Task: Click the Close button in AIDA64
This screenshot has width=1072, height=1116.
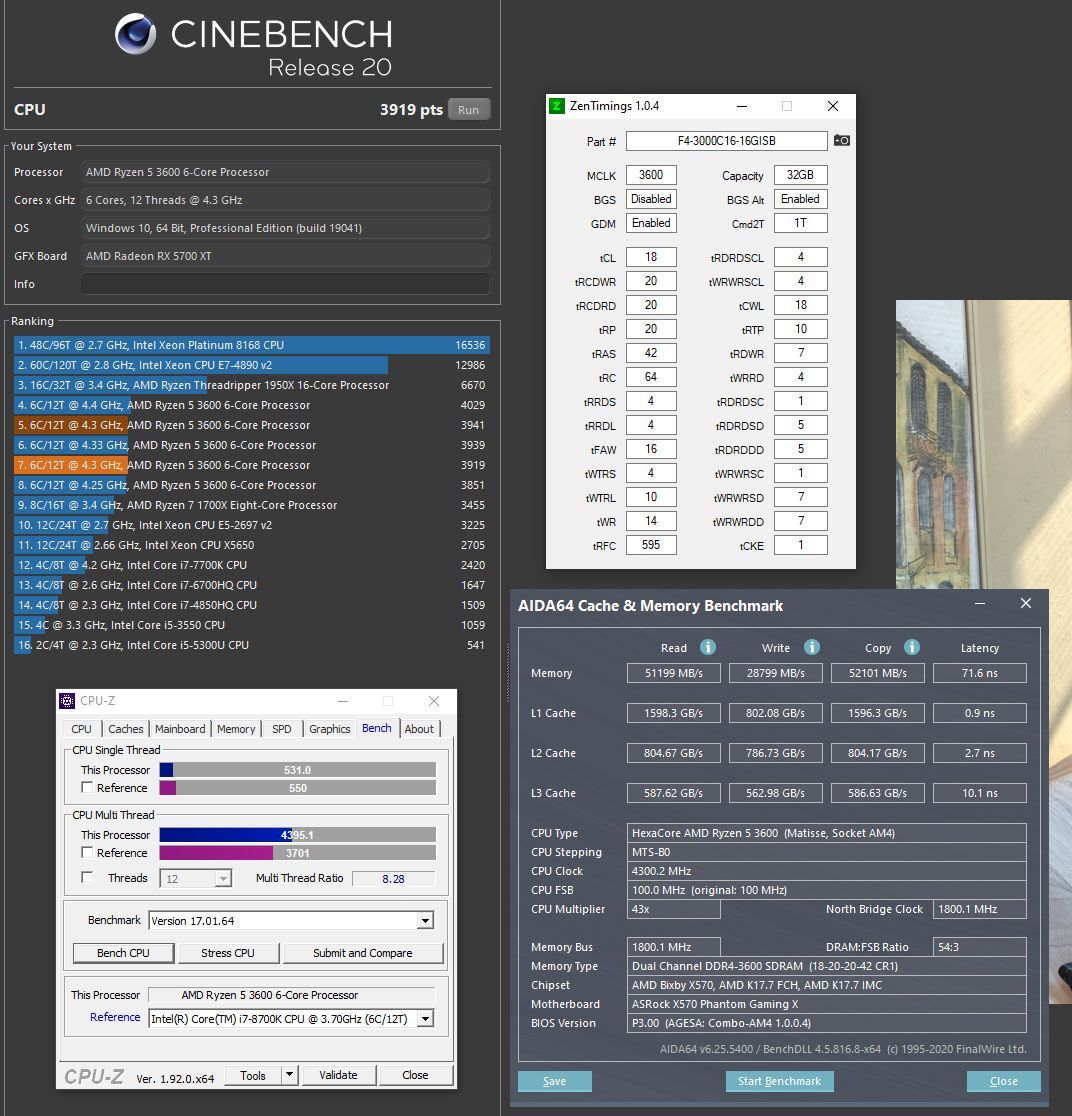Action: point(1004,1081)
